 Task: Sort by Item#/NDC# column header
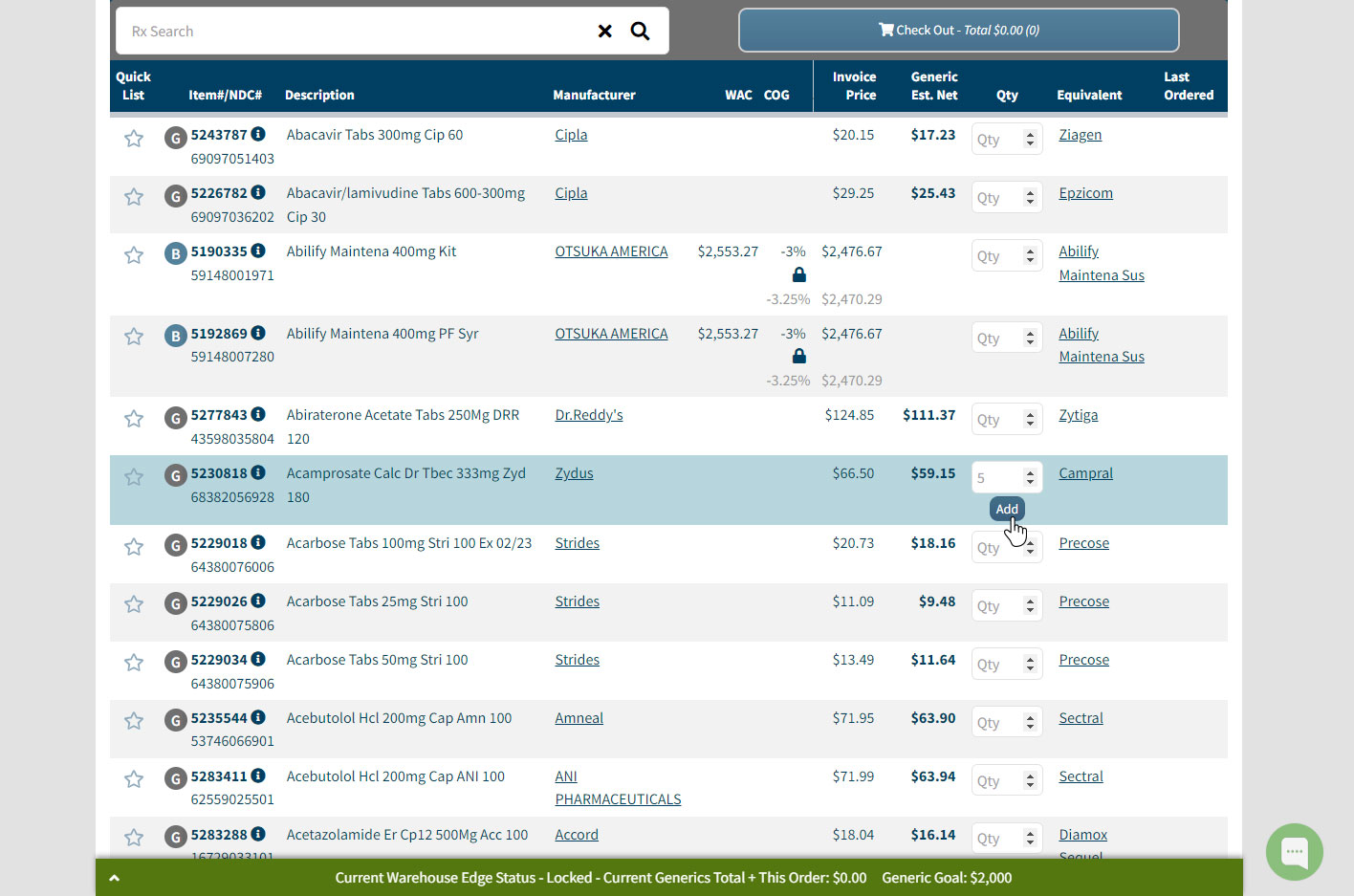pyautogui.click(x=225, y=95)
